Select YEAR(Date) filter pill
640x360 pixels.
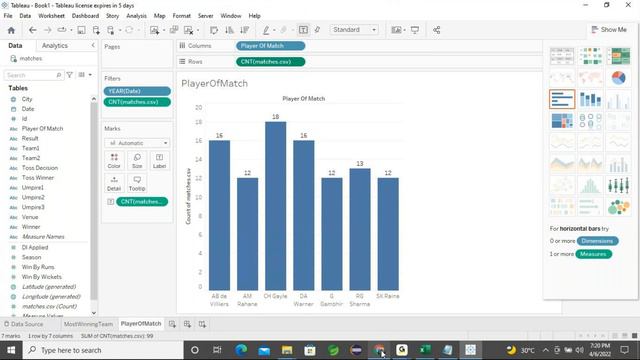click(137, 91)
